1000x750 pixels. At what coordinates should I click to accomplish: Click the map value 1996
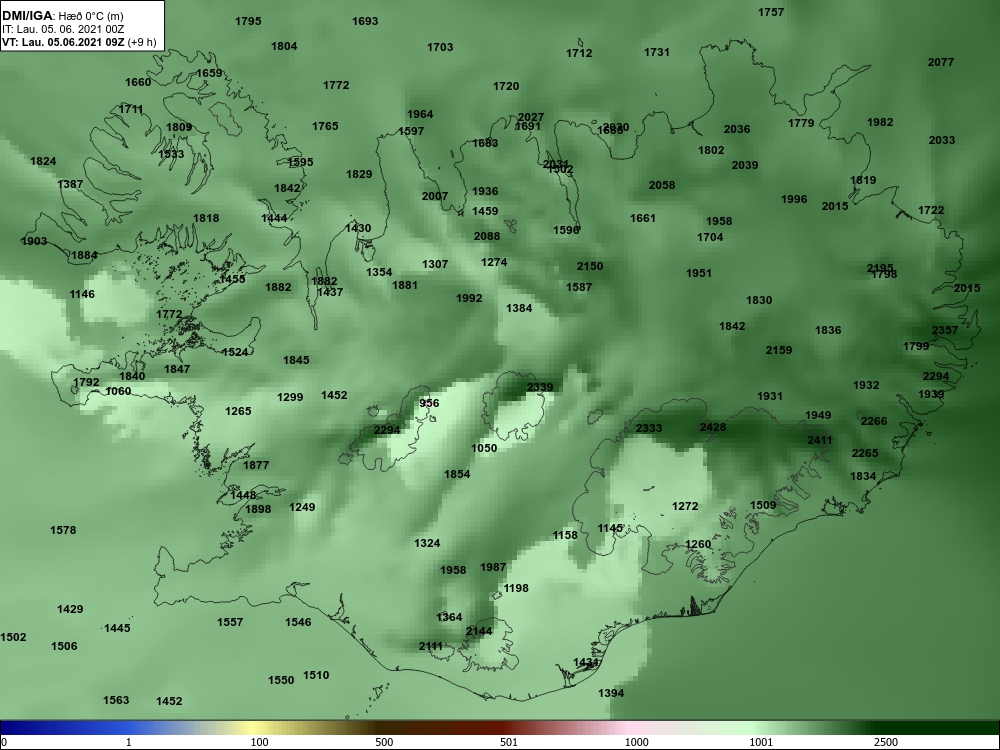click(x=794, y=199)
